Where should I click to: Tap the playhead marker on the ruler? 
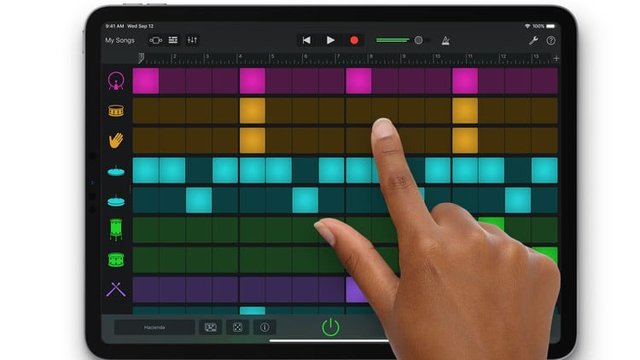141,58
